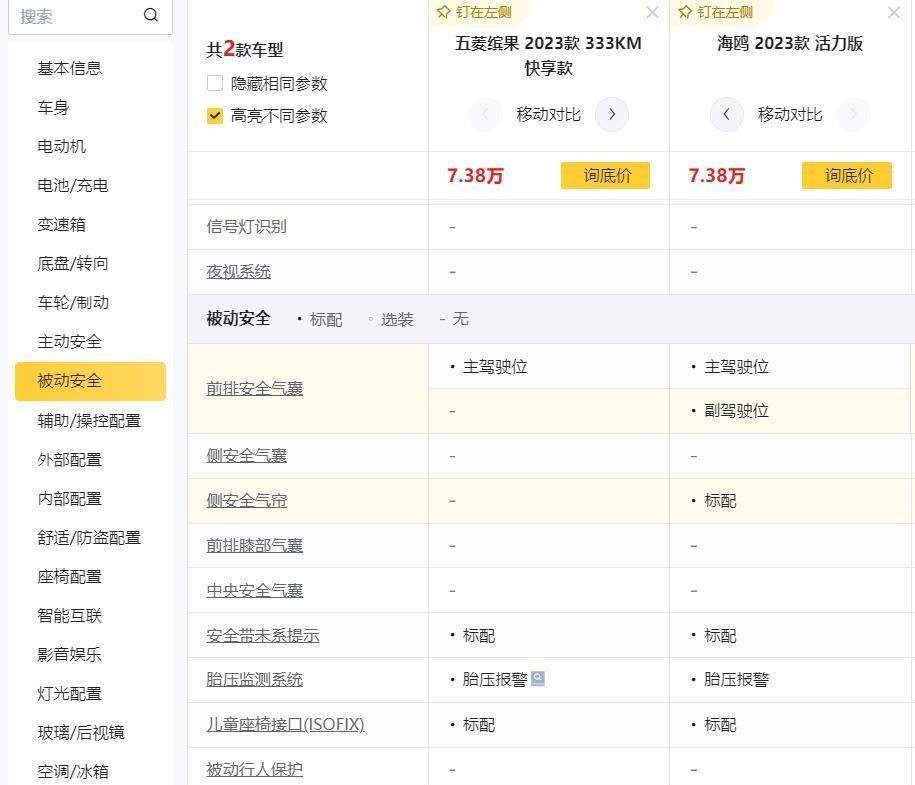
Task: Pin 海鸥 2023款 column to left side
Action: [715, 12]
